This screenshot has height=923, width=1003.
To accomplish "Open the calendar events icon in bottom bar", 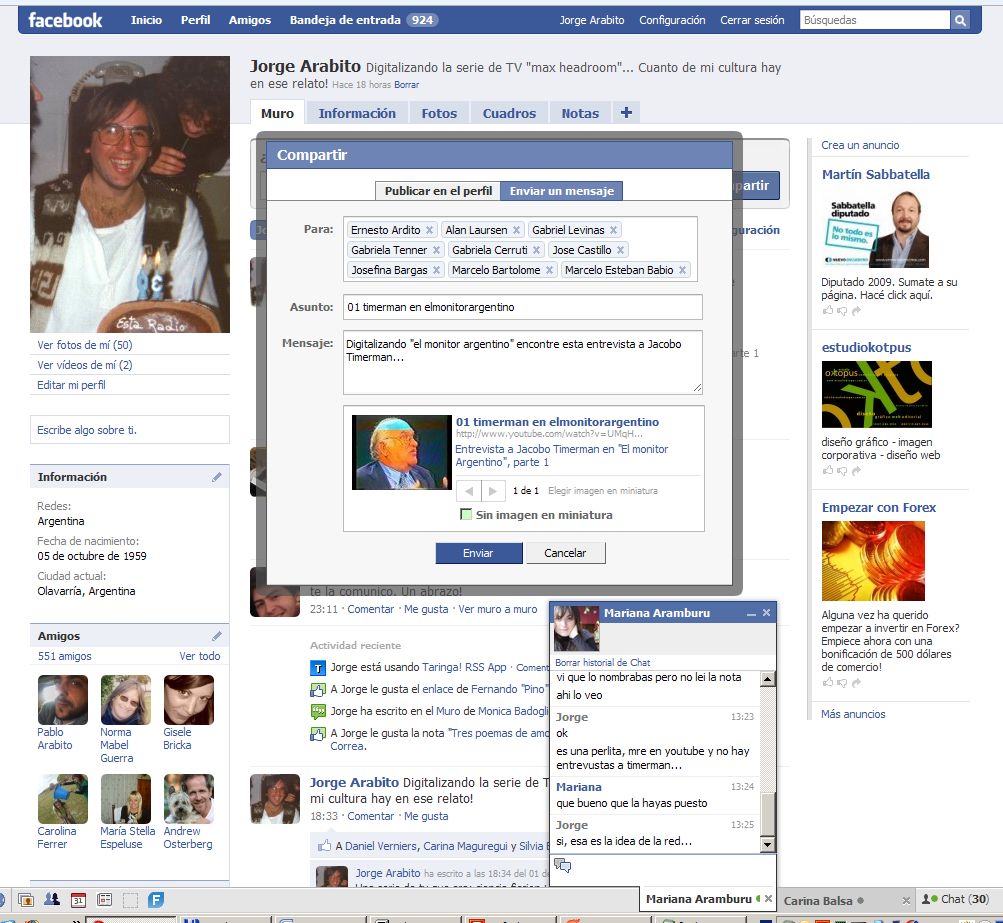I will pos(78,900).
